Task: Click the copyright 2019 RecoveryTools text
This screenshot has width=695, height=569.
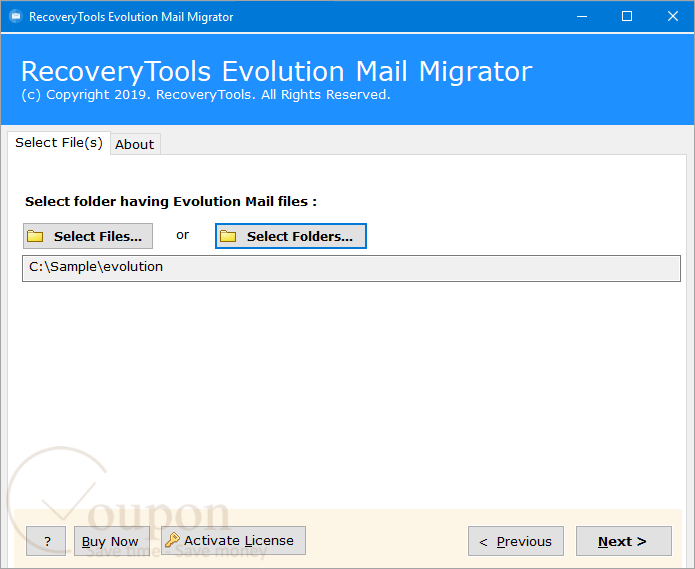Action: (x=206, y=95)
